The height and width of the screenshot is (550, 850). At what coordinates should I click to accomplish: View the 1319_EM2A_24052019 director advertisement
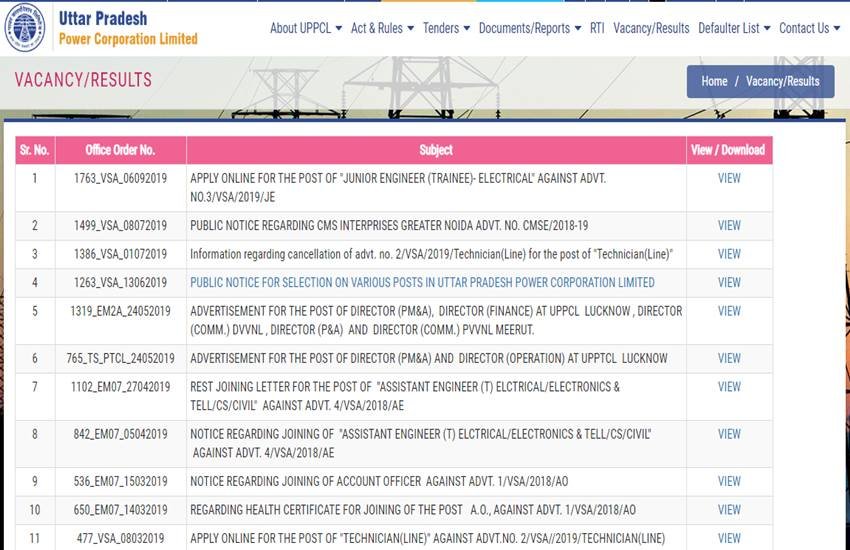click(x=729, y=311)
